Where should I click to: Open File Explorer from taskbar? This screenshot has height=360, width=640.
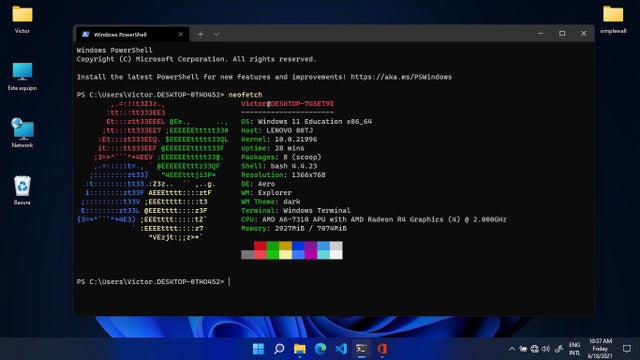pyautogui.click(x=300, y=349)
